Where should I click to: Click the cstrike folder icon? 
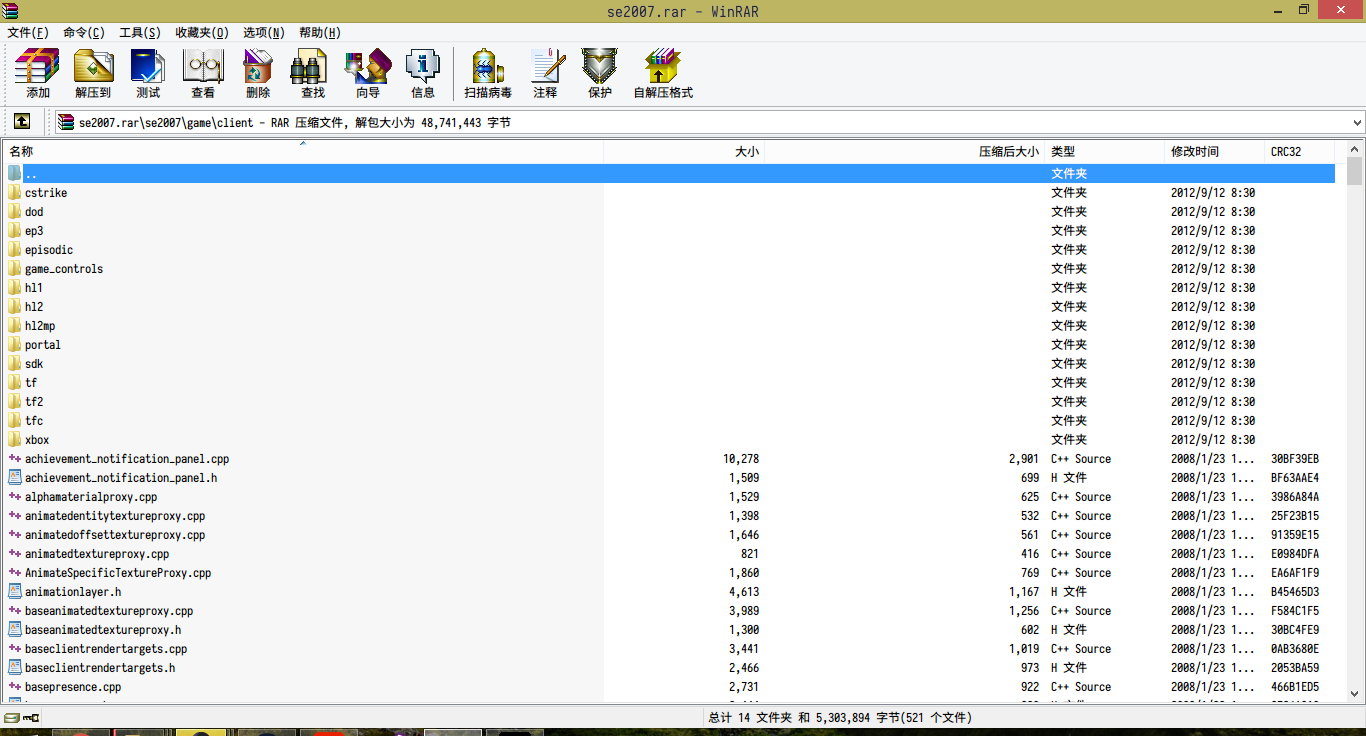[x=14, y=193]
